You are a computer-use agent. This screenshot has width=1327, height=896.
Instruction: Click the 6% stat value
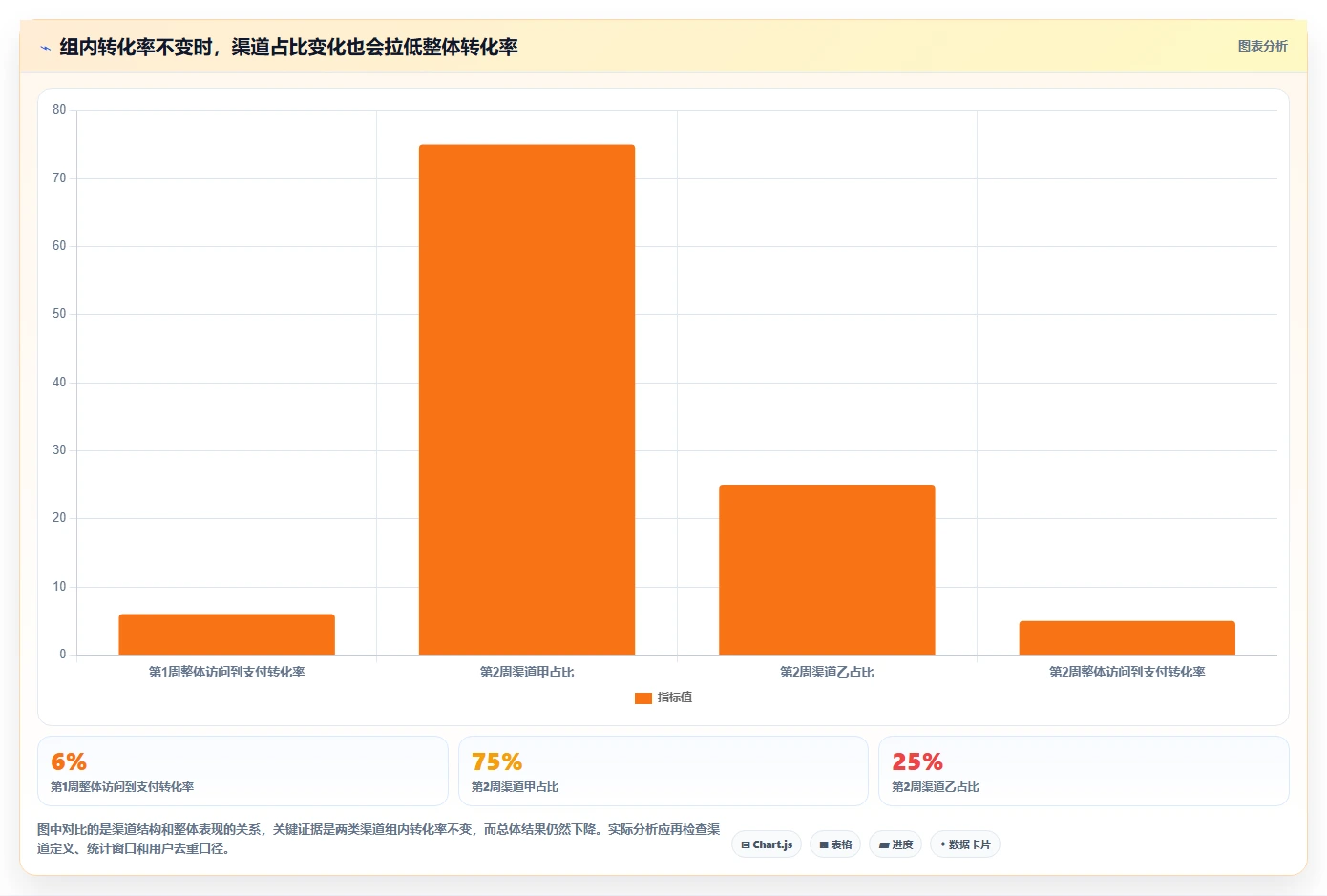pyautogui.click(x=69, y=761)
